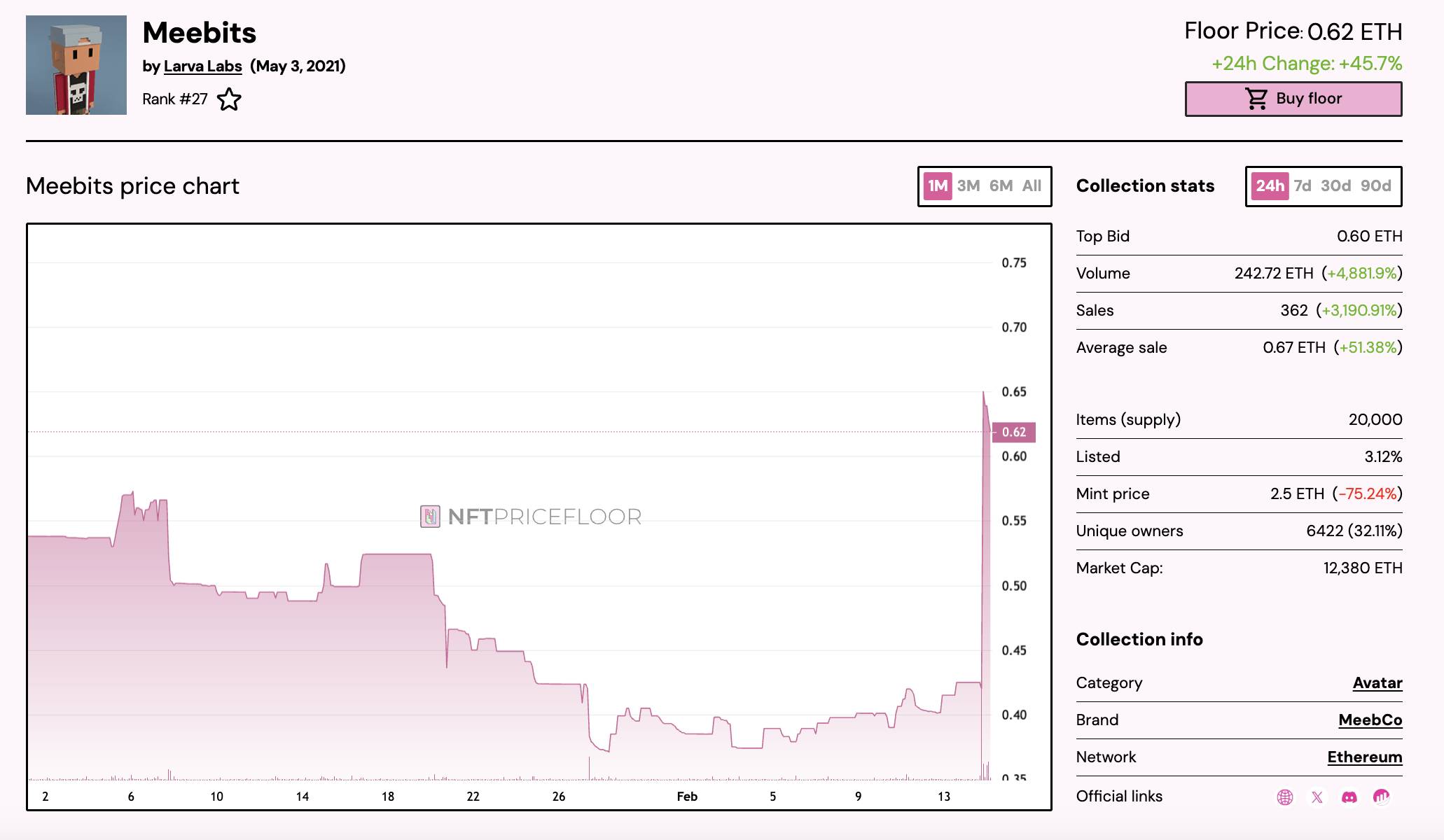
Task: Switch collection stats to 7d
Action: coord(1303,186)
